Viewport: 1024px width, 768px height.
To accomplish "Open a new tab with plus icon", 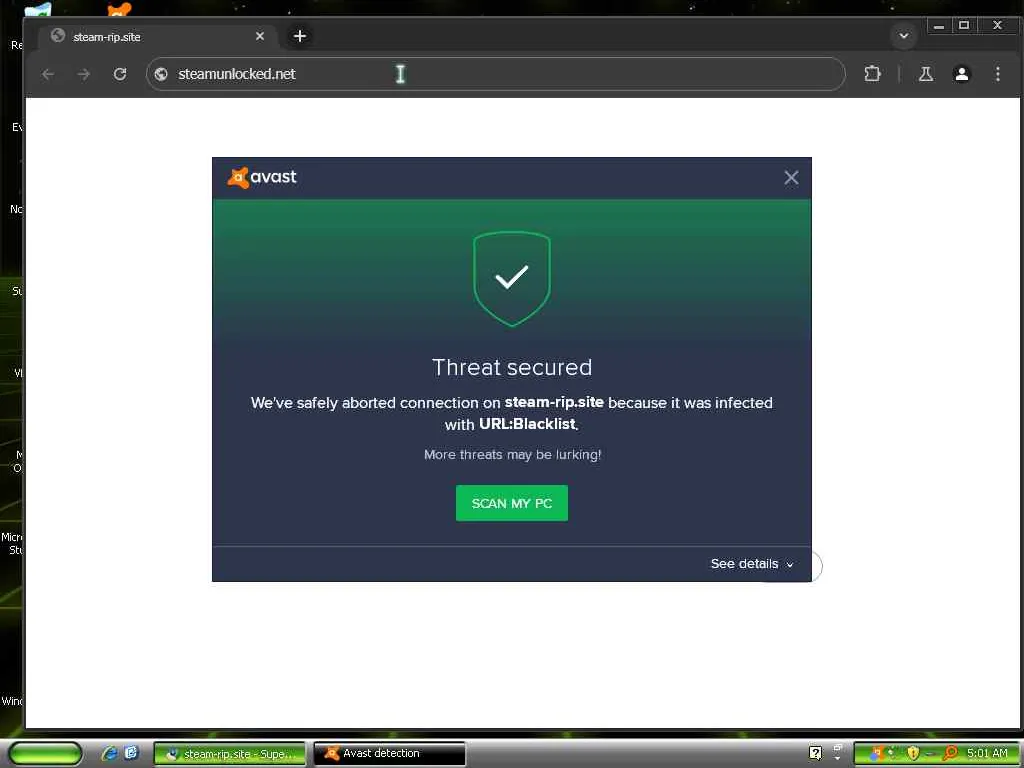I will [x=300, y=37].
